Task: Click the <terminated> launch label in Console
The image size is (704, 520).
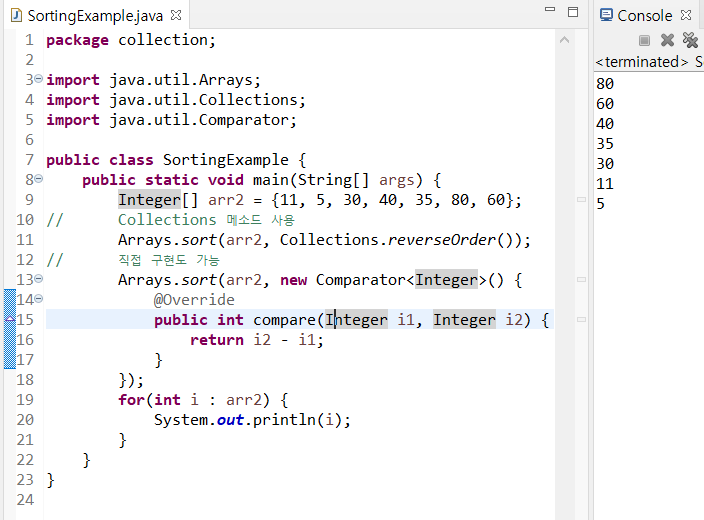Action: tap(642, 62)
